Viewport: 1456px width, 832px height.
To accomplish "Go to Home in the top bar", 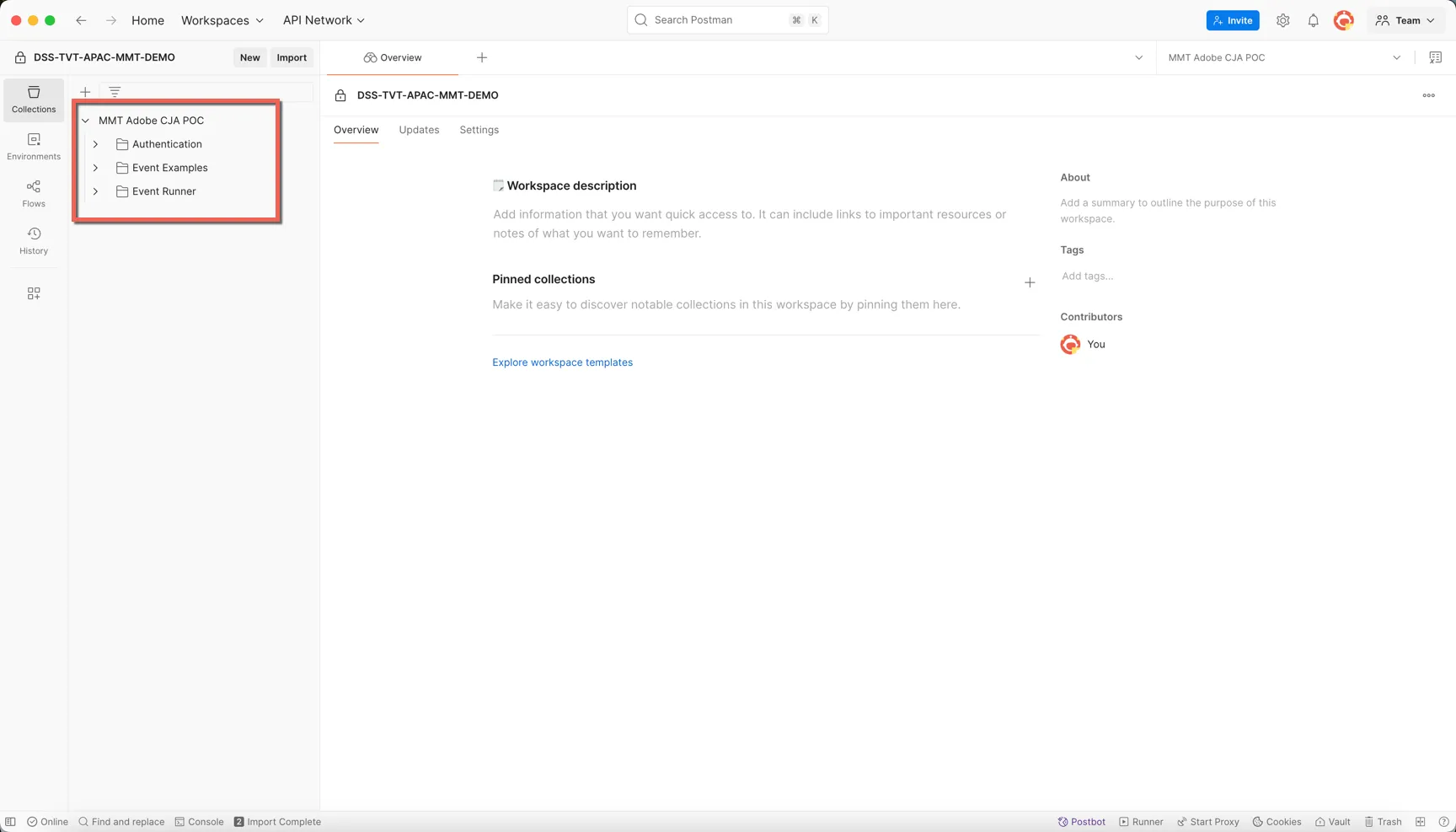I will (147, 20).
